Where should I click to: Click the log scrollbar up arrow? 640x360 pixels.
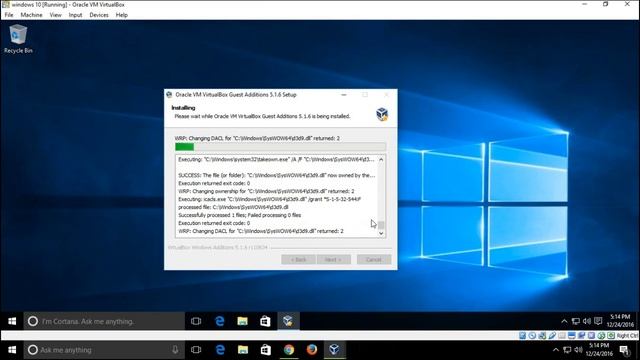(x=381, y=160)
